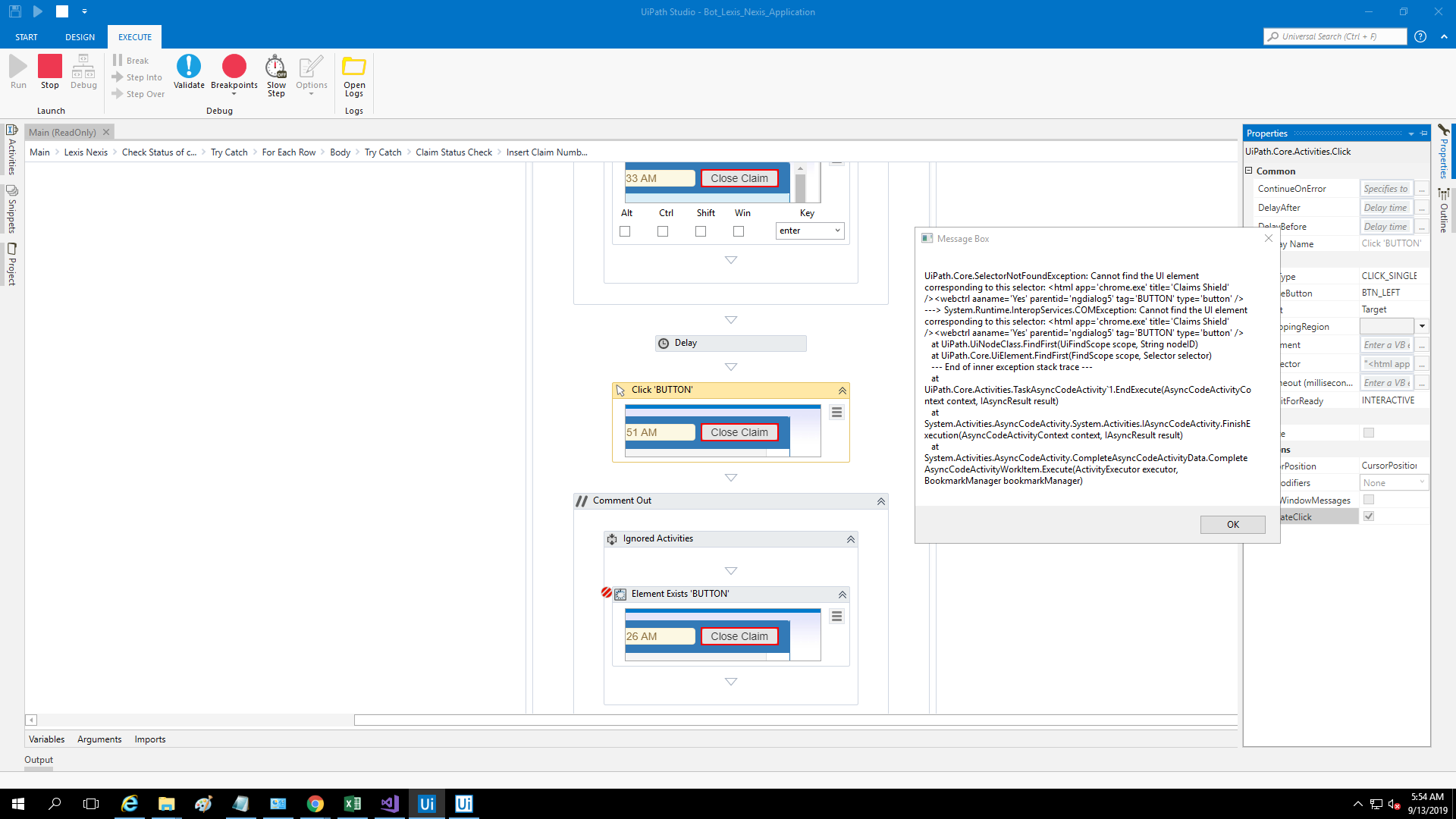1456x819 pixels.
Task: Open Chrome from the Windows taskbar
Action: (315, 804)
